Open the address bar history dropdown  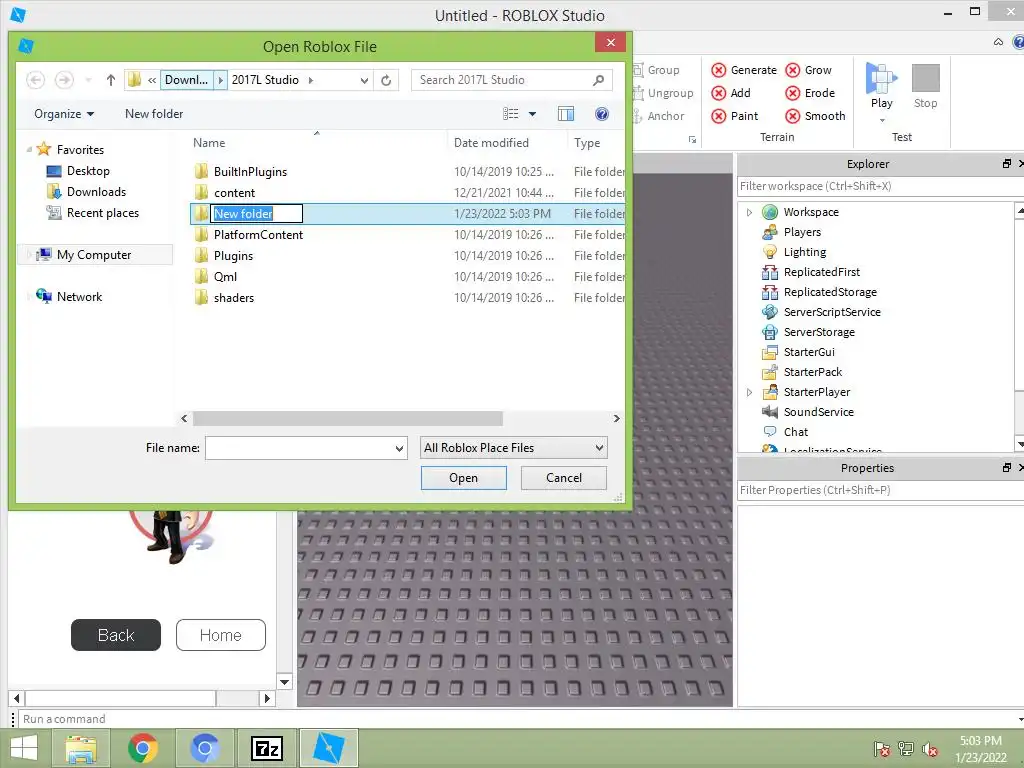pyautogui.click(x=364, y=80)
